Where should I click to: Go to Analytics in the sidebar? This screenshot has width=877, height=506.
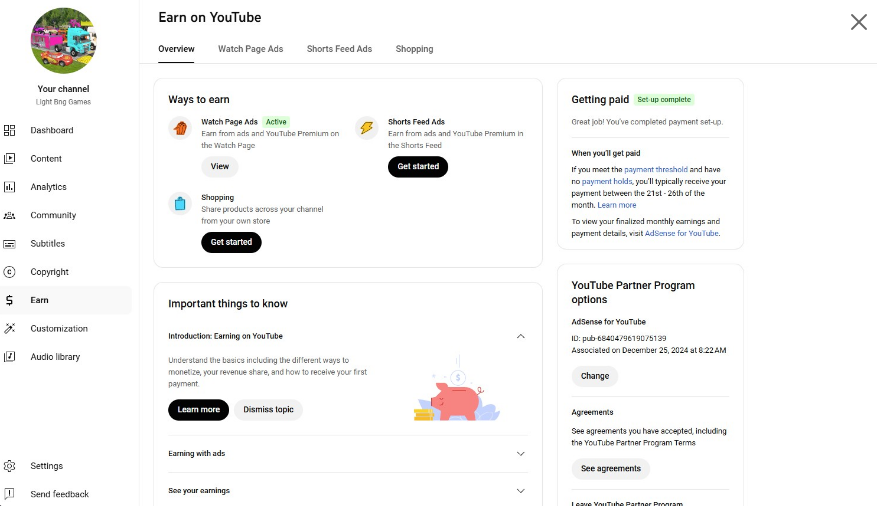(x=66, y=187)
